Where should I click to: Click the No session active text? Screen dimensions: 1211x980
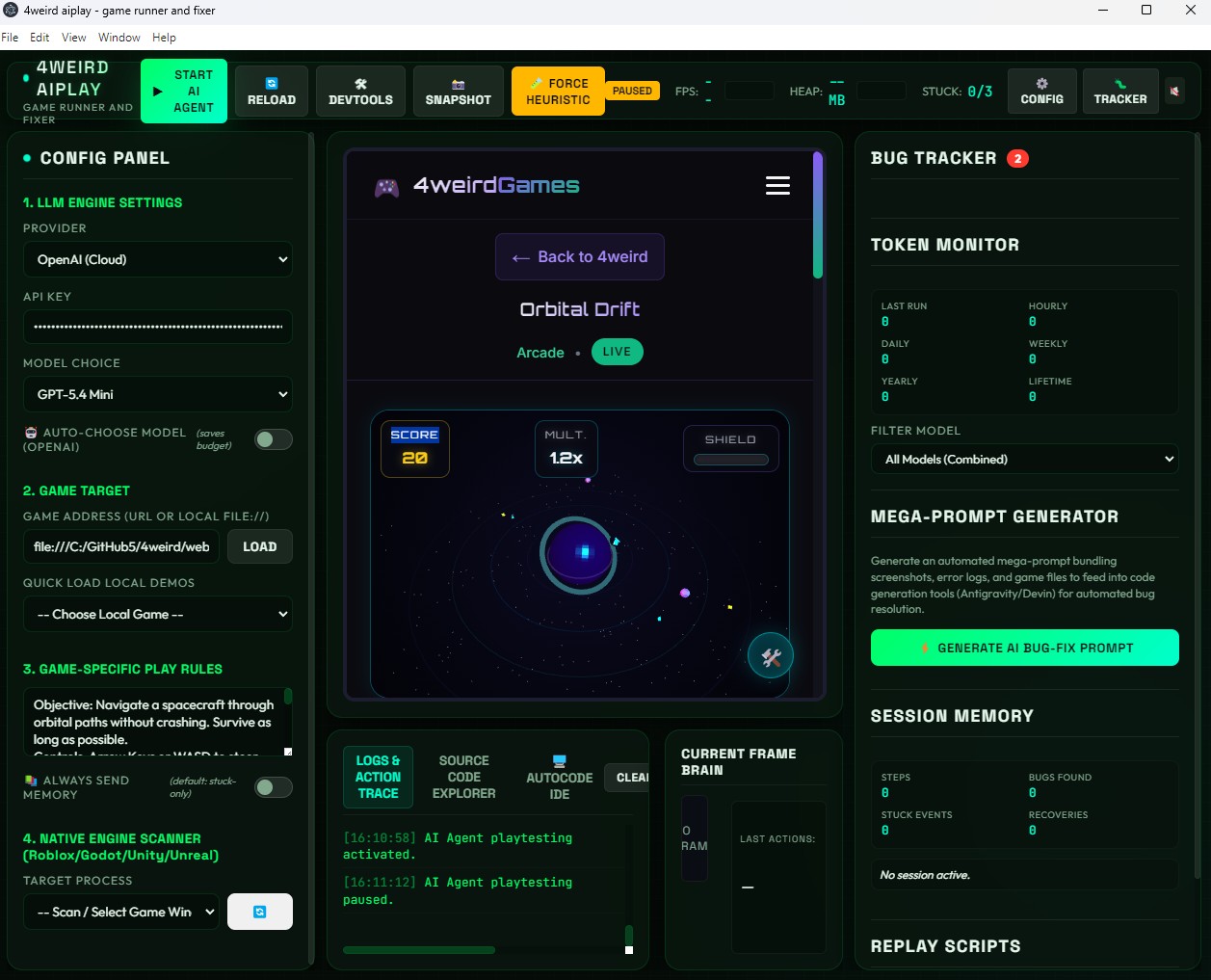925,875
